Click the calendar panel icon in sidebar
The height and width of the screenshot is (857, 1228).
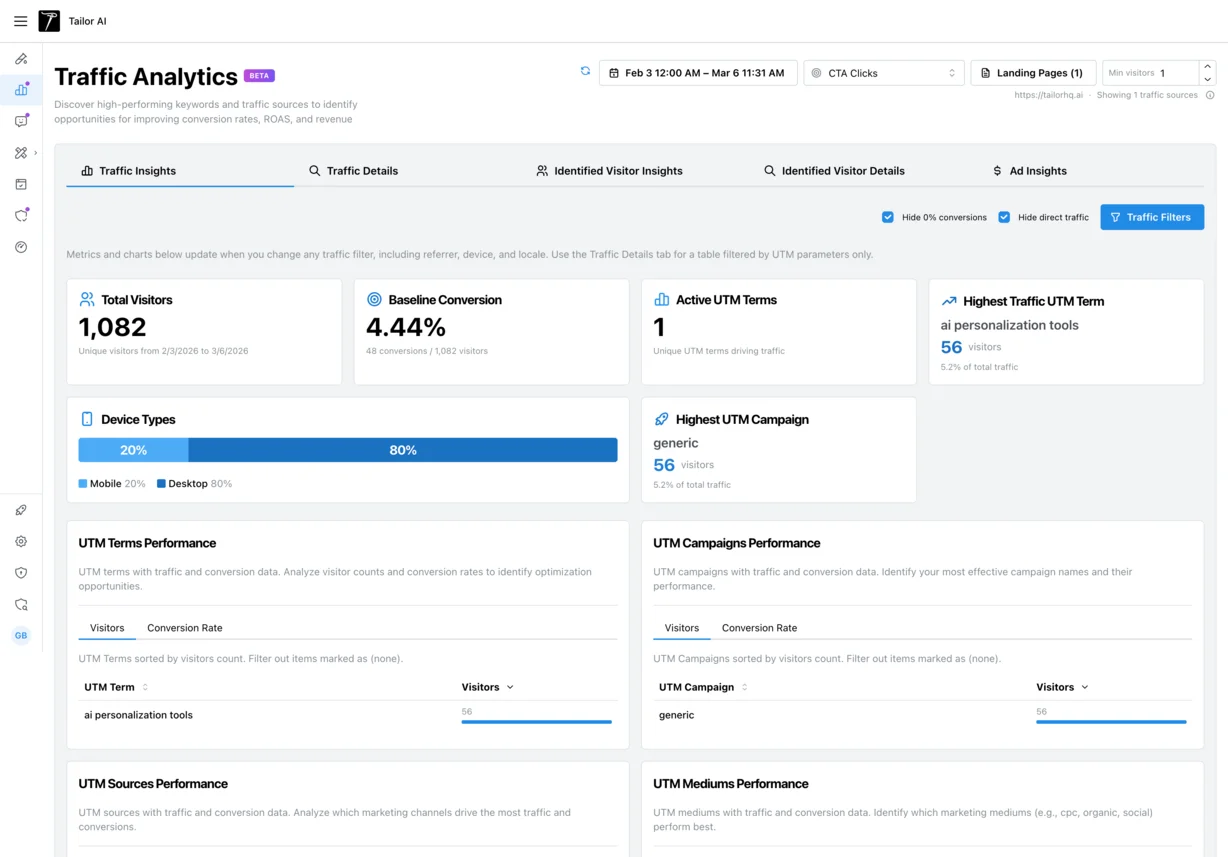[21, 184]
